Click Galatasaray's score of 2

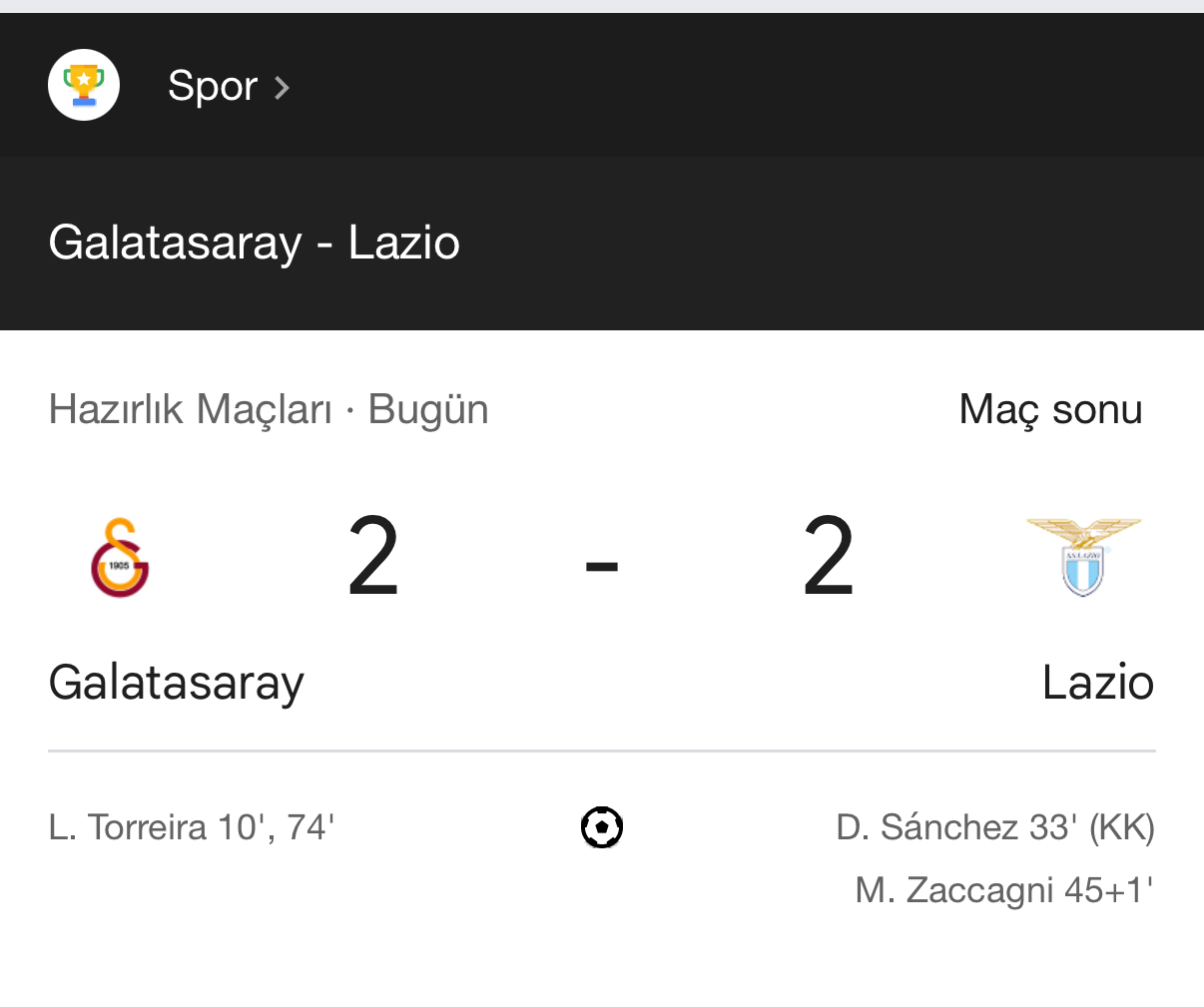pos(373,558)
